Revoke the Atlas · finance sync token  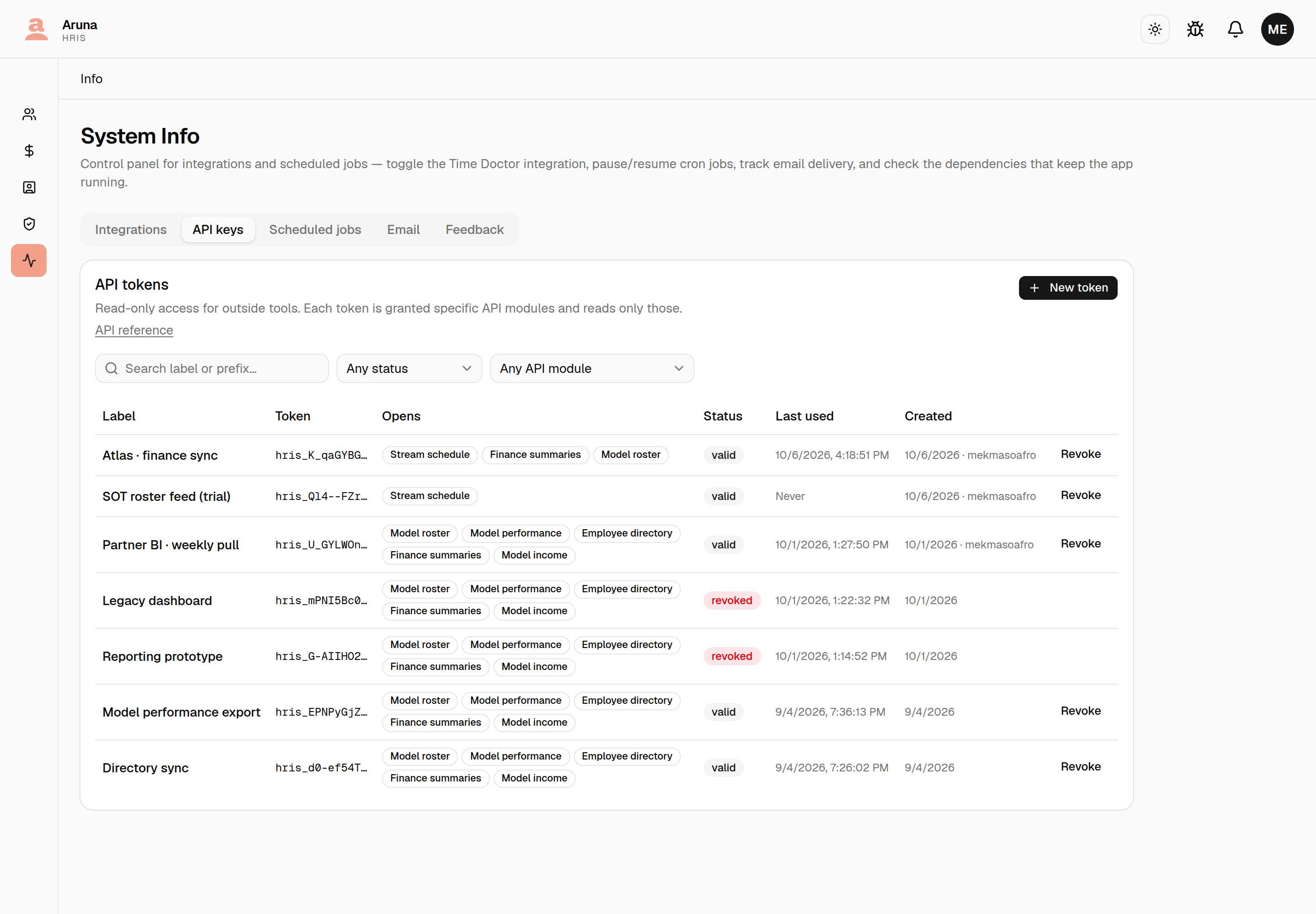point(1080,454)
